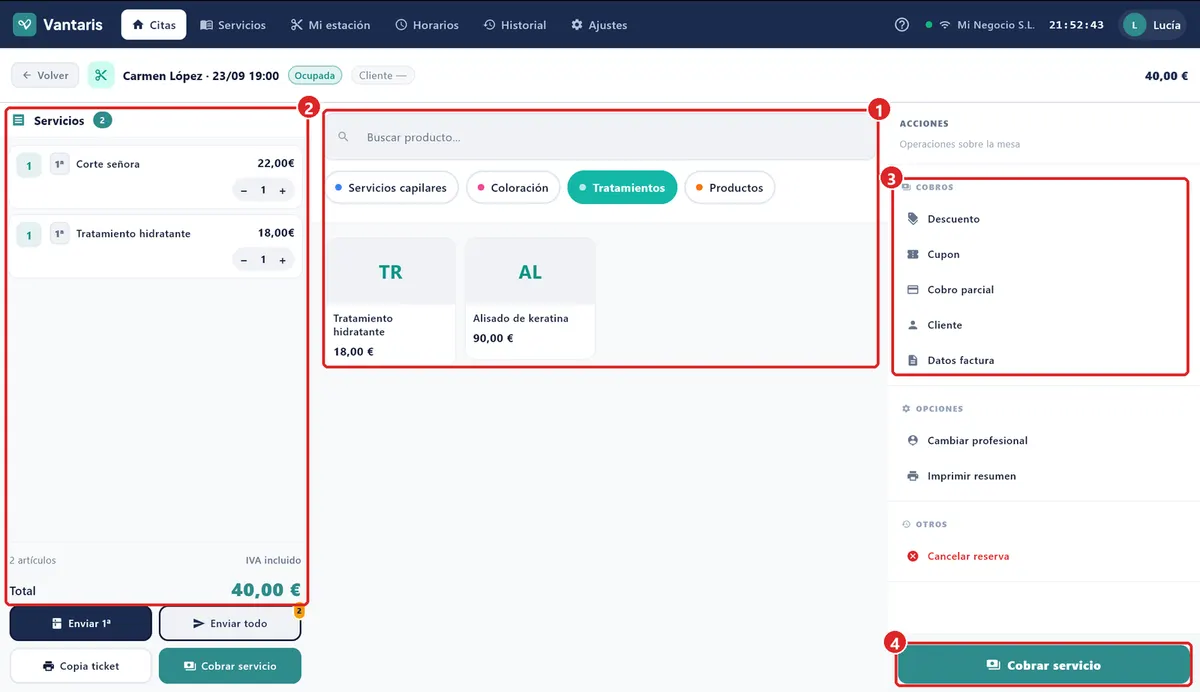The height and width of the screenshot is (692, 1200).
Task: Click the Cupon ticket icon
Action: tap(912, 254)
